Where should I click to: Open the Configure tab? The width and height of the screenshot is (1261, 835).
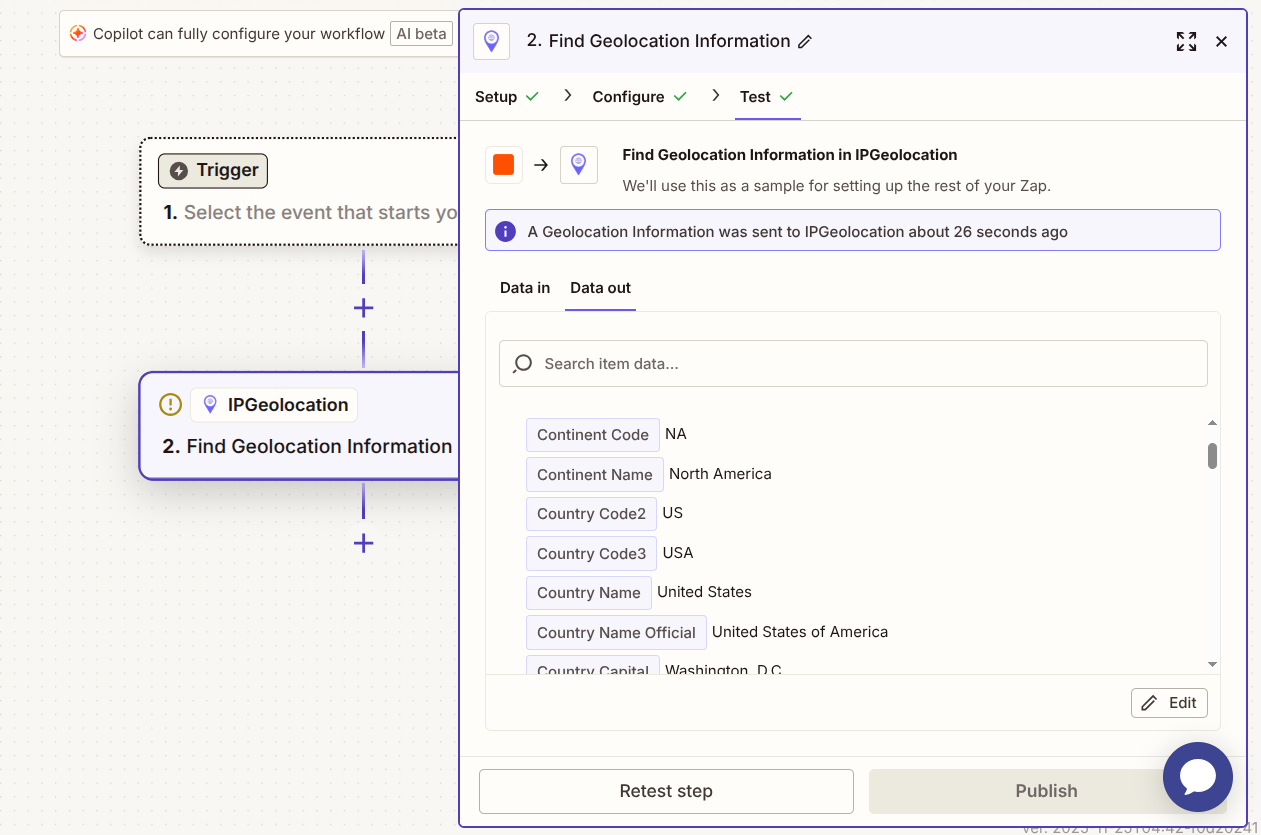pos(628,97)
